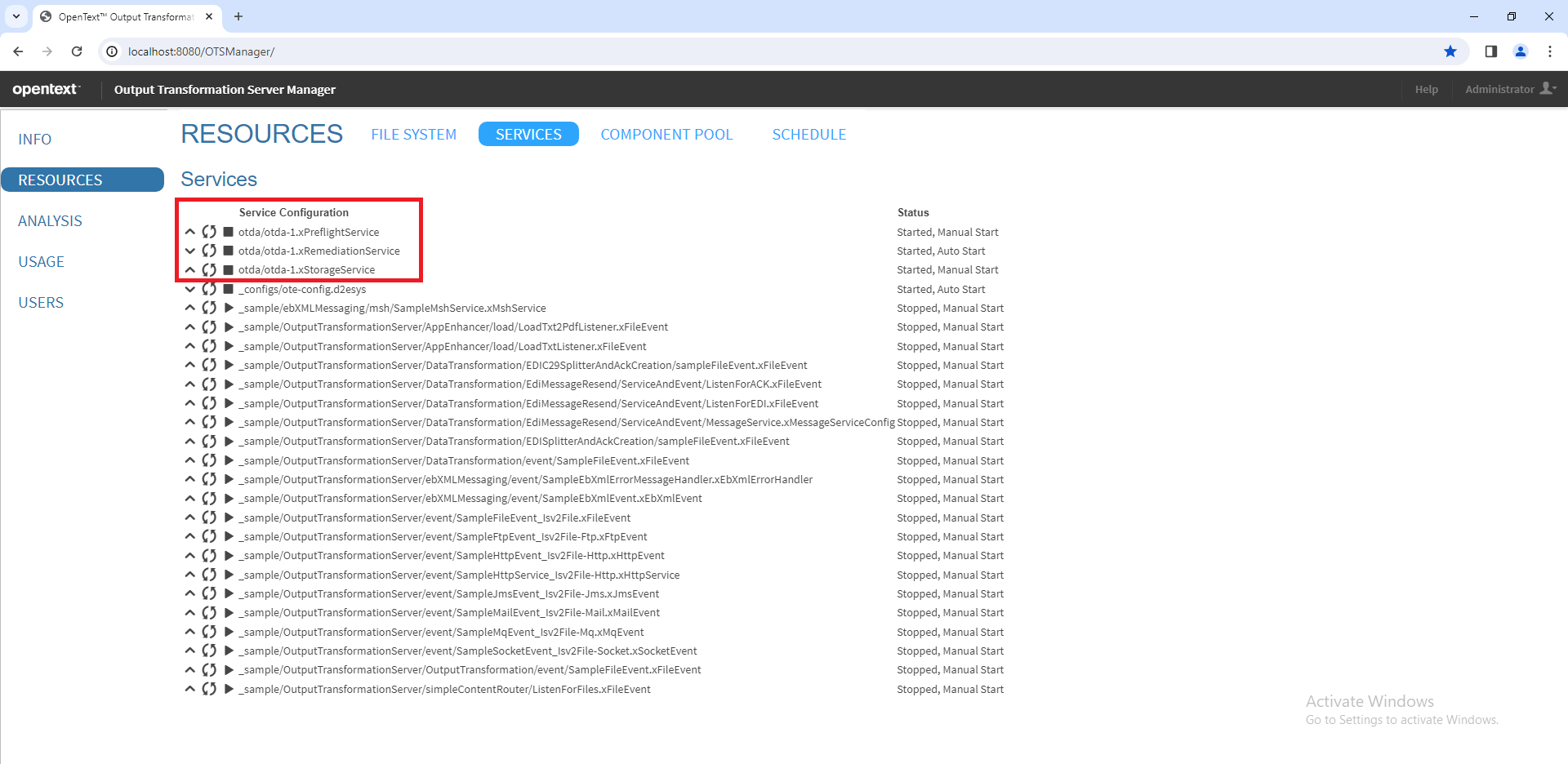Viewport: 1568px width, 764px height.
Task: Bookmark this page with star icon
Action: coord(1450,51)
